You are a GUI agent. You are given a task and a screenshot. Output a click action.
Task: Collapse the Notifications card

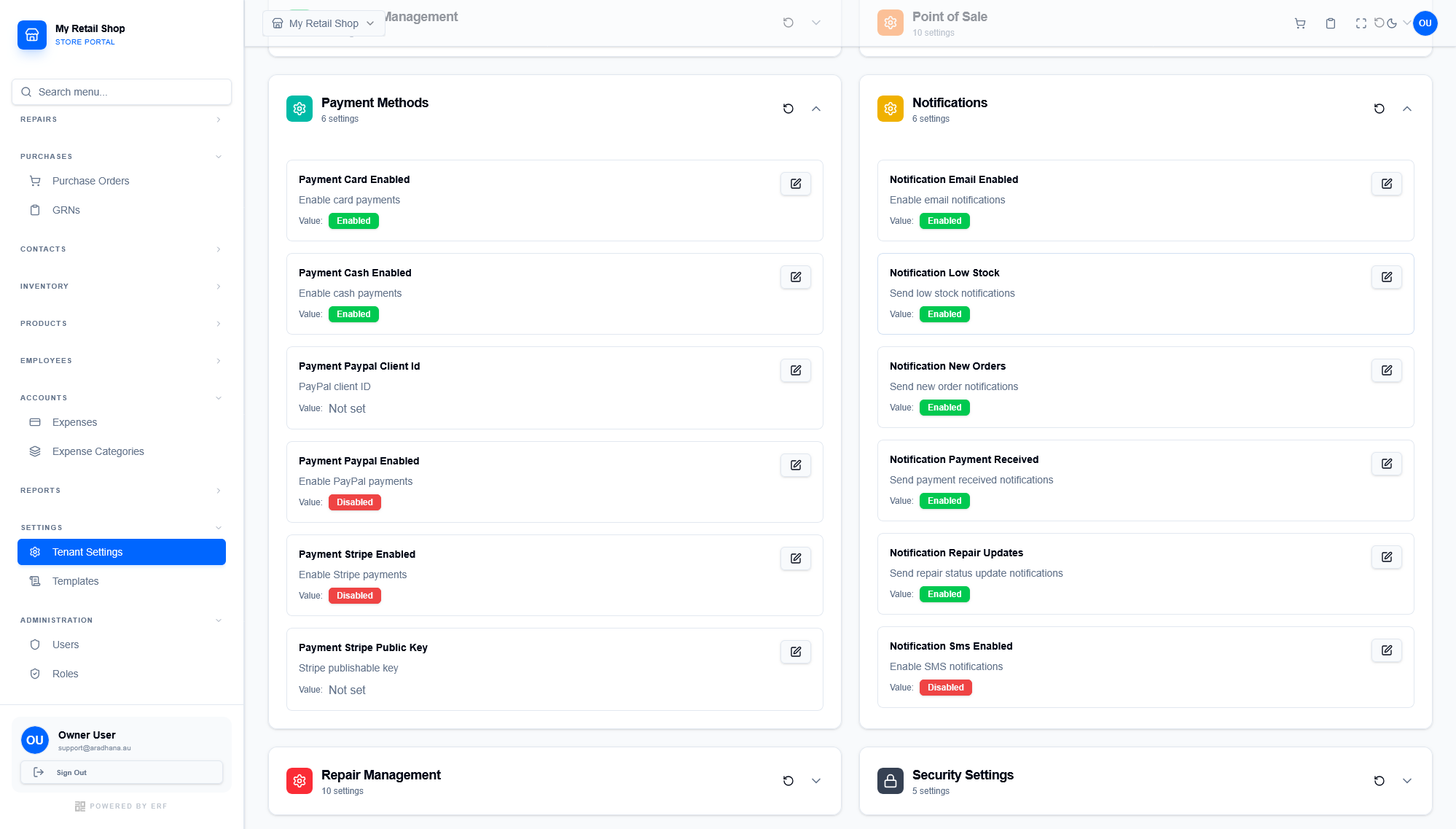(x=1407, y=109)
